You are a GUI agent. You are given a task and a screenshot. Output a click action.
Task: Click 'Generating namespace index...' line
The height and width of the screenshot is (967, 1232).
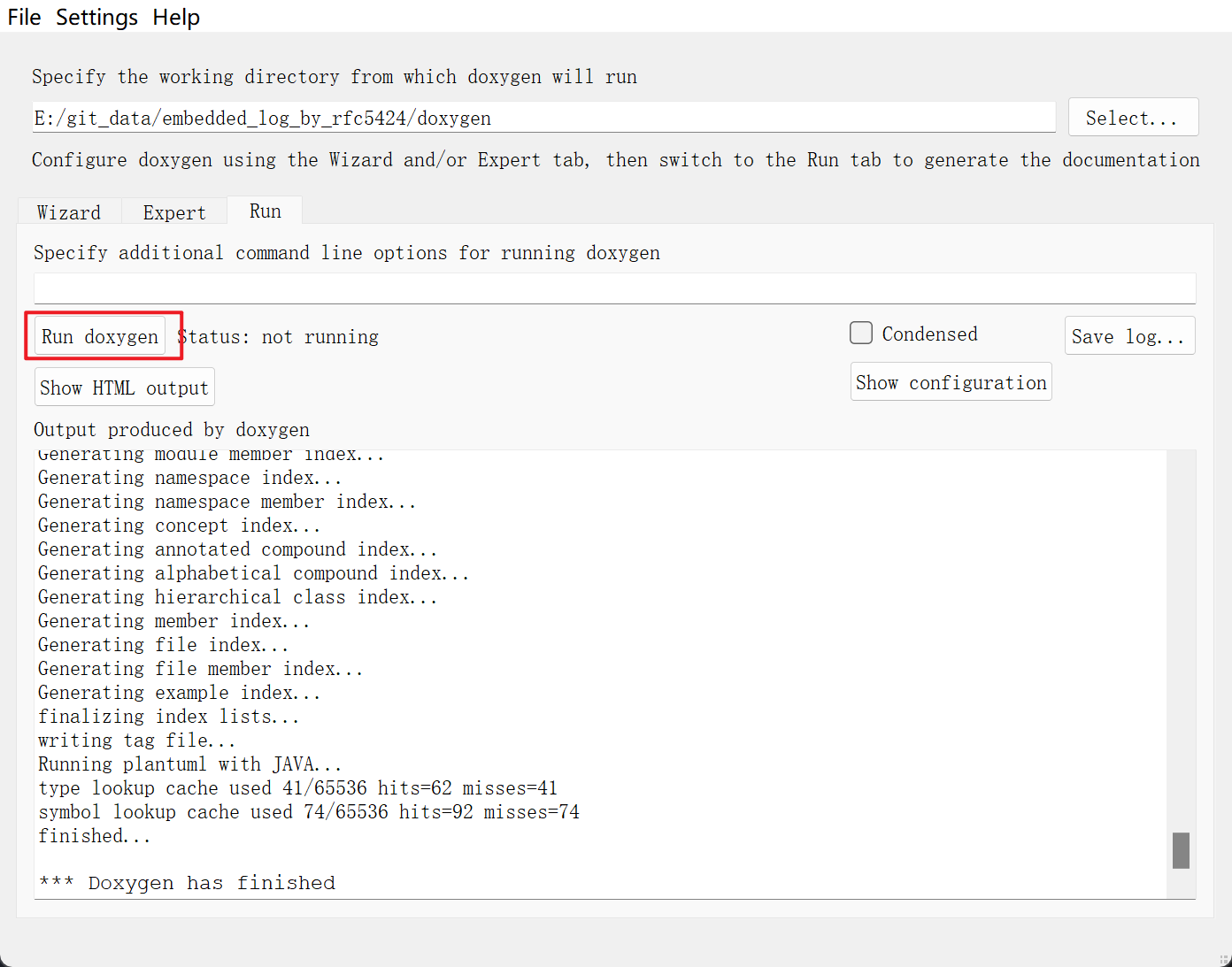point(190,478)
